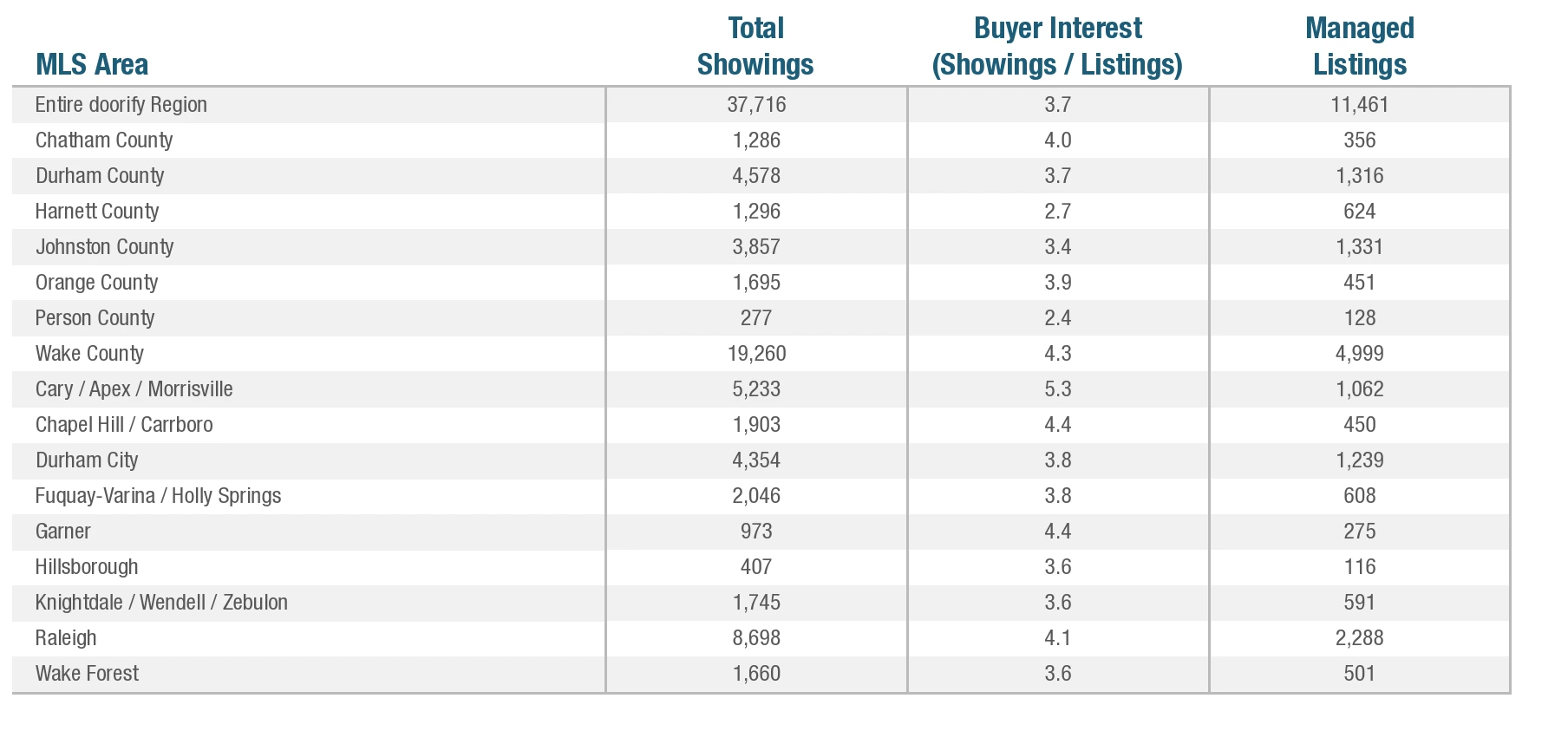This screenshot has width=1568, height=744.
Task: Click Raleigh's managed listings value 2,288
Action: pyautogui.click(x=1359, y=638)
